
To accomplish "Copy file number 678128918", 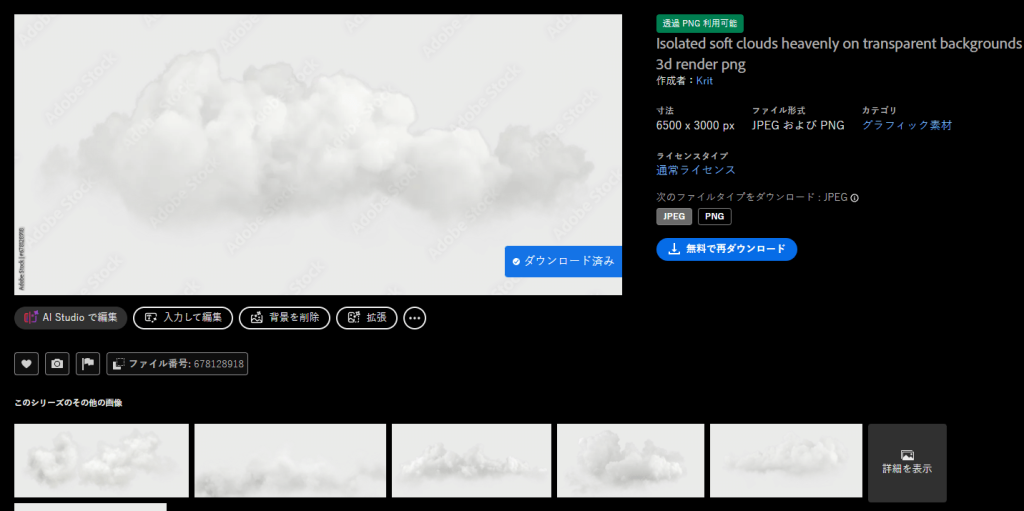I will [x=177, y=364].
